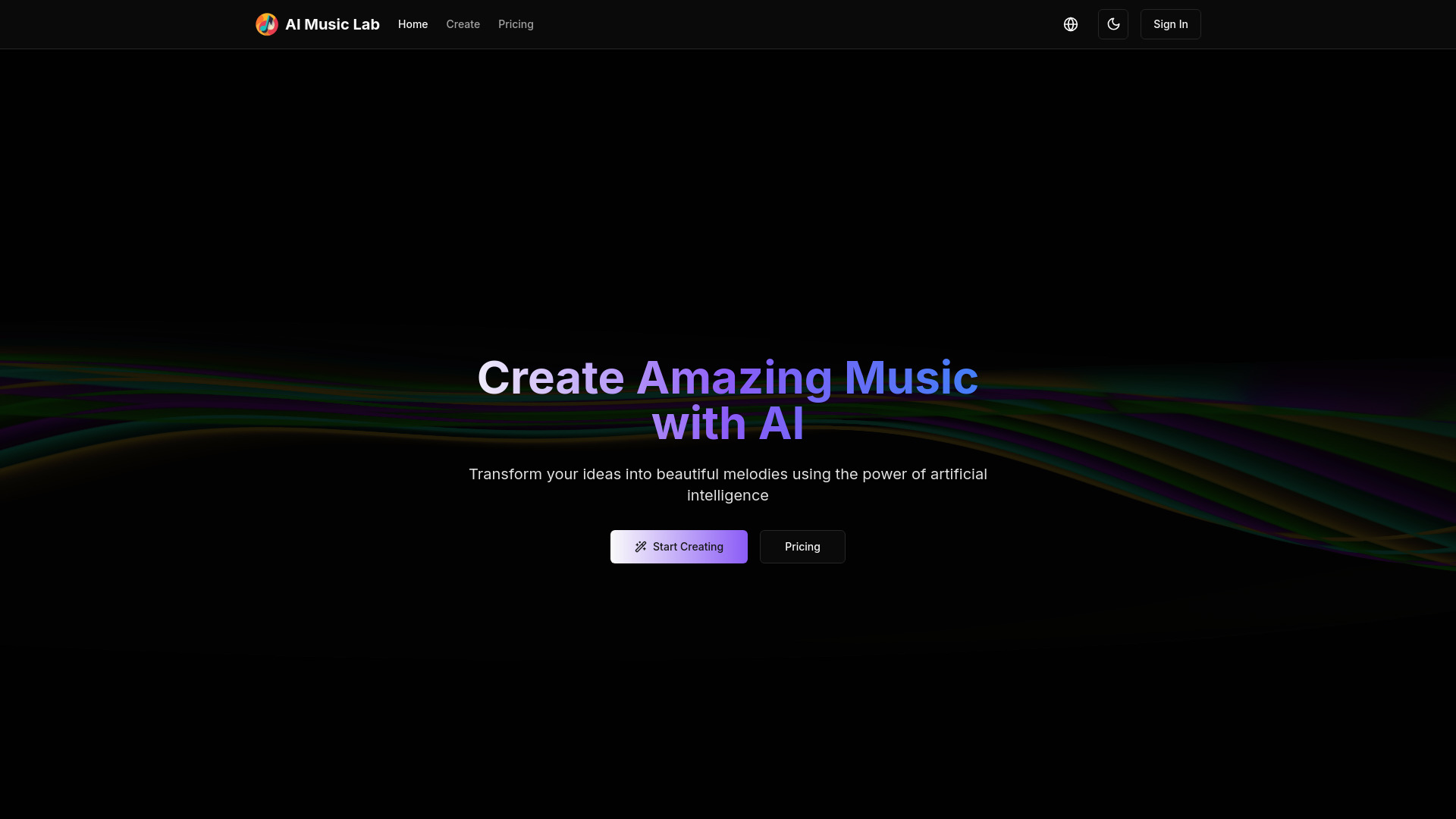The image size is (1456, 819).
Task: Click the circular gradient brand icon
Action: [267, 24]
